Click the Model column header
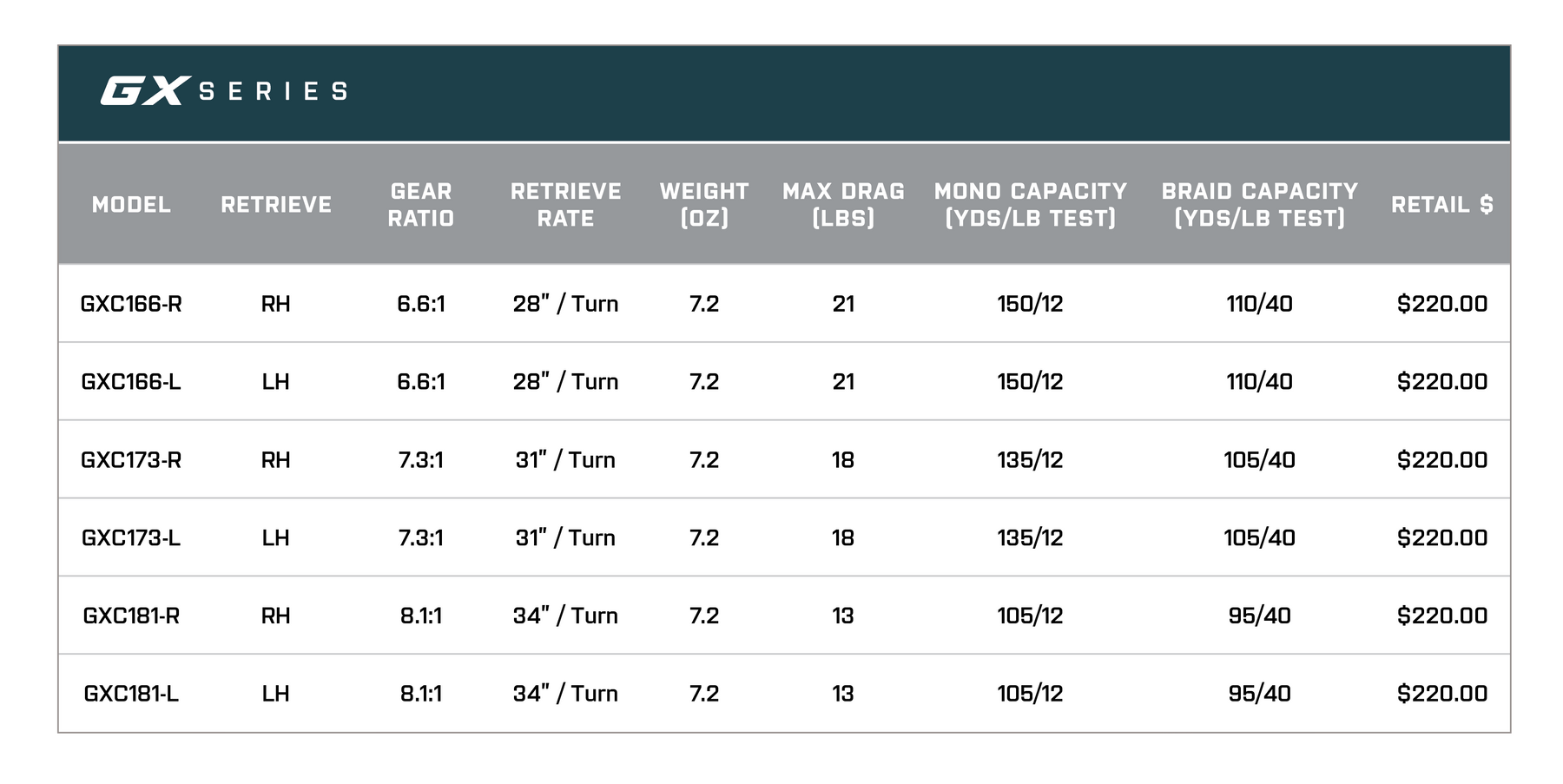This screenshot has width=1563, height=784. pos(131,205)
